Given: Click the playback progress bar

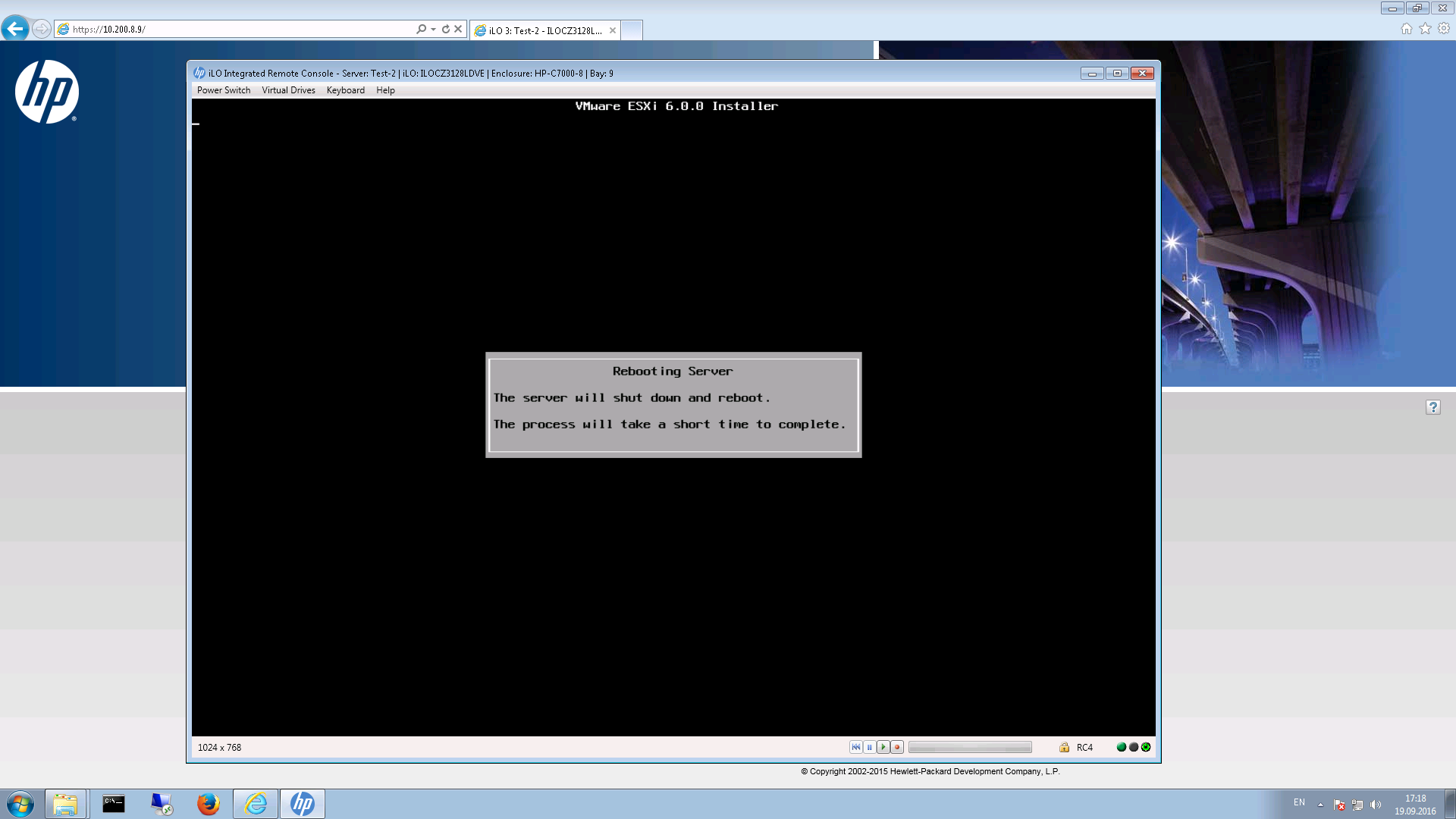Looking at the screenshot, I should tap(970, 747).
